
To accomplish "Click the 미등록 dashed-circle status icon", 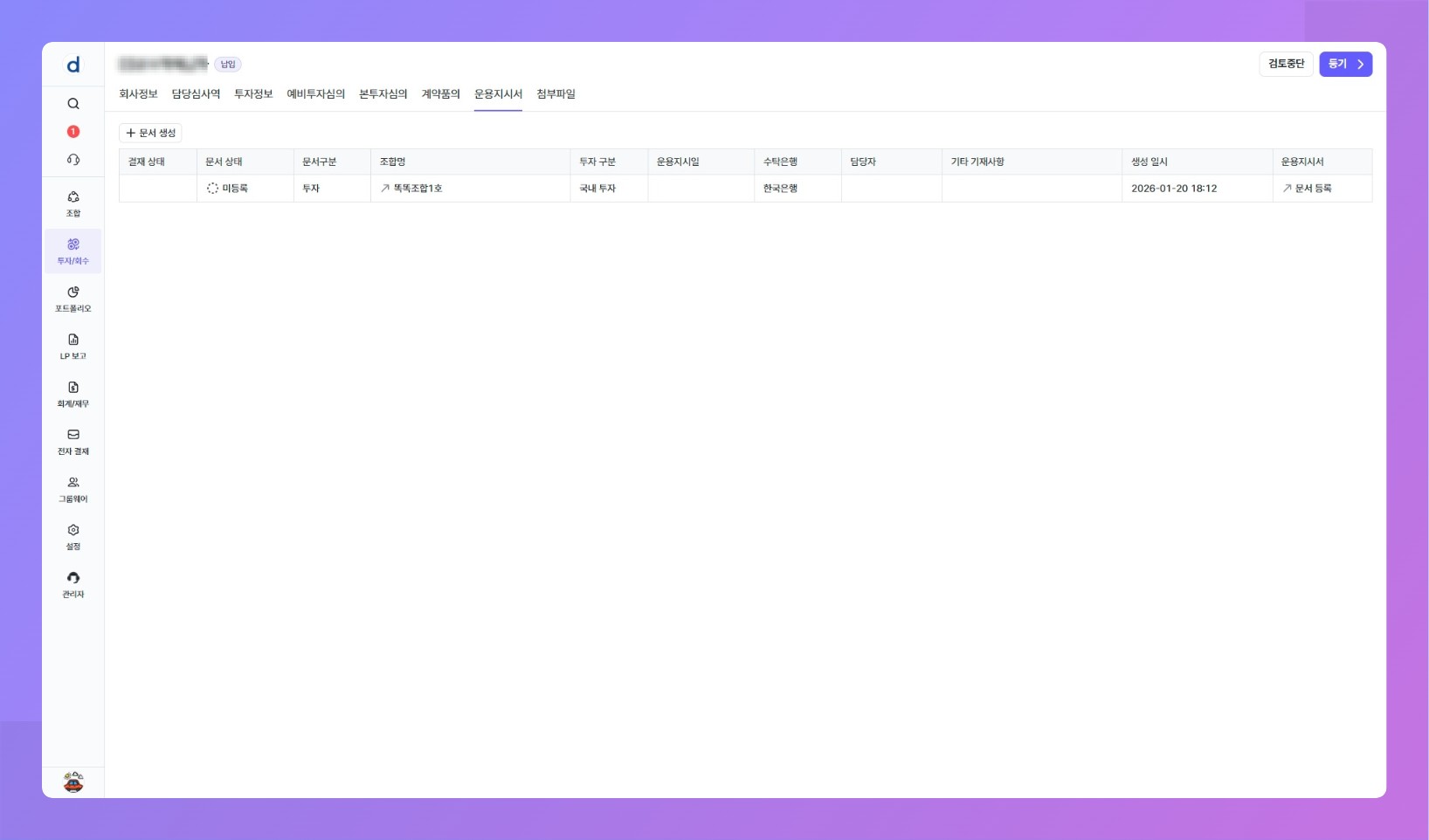I will pyautogui.click(x=212, y=189).
